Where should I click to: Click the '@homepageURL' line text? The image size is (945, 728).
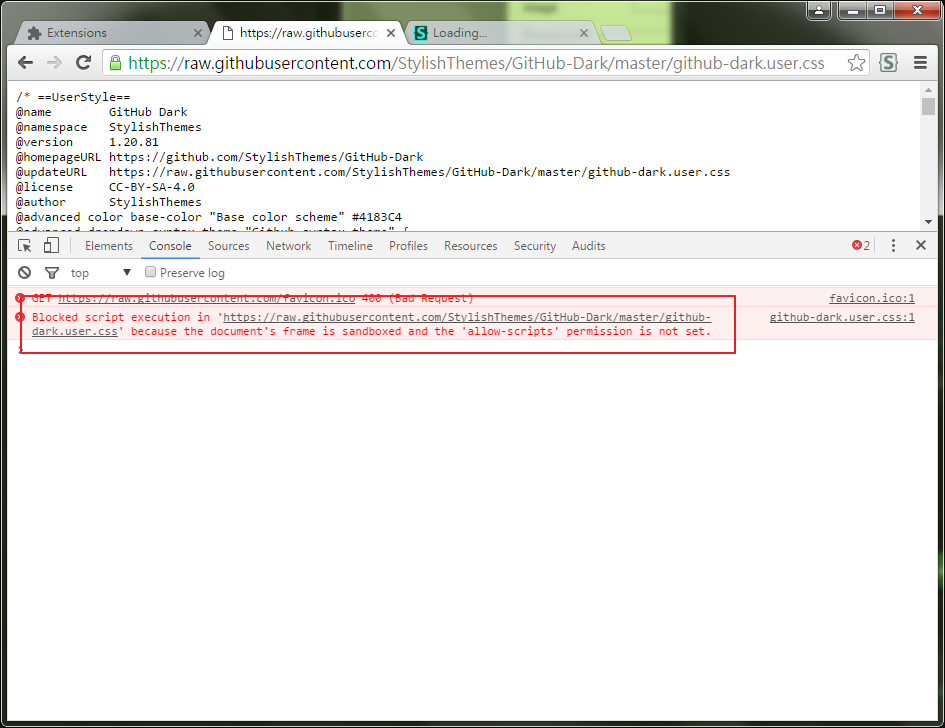pyautogui.click(x=220, y=157)
